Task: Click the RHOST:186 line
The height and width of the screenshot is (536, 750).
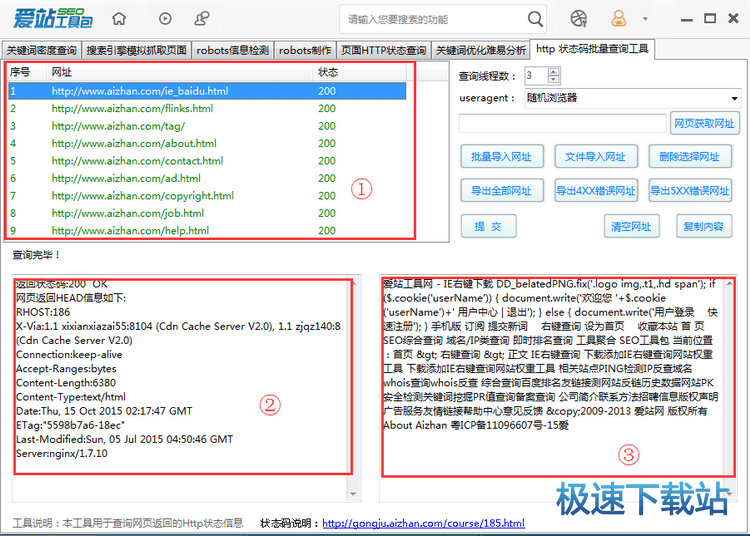Action: point(43,312)
